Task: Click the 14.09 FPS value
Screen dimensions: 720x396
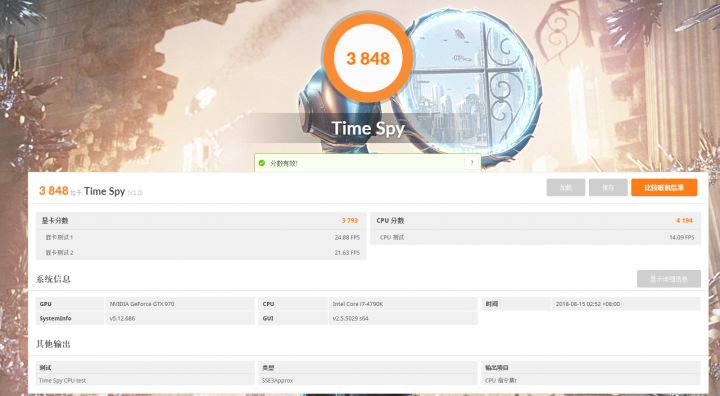Action: (x=681, y=238)
